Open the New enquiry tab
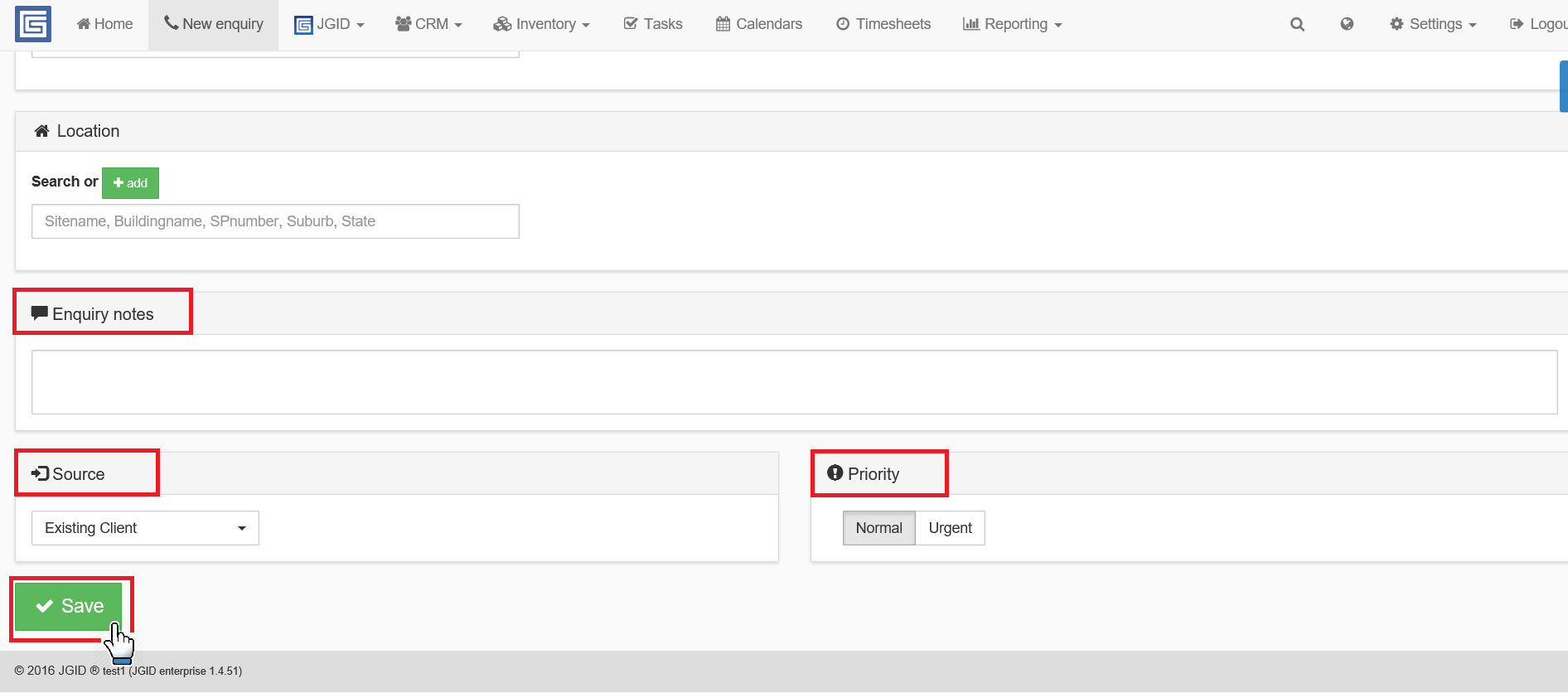The height and width of the screenshot is (693, 1568). 214,24
